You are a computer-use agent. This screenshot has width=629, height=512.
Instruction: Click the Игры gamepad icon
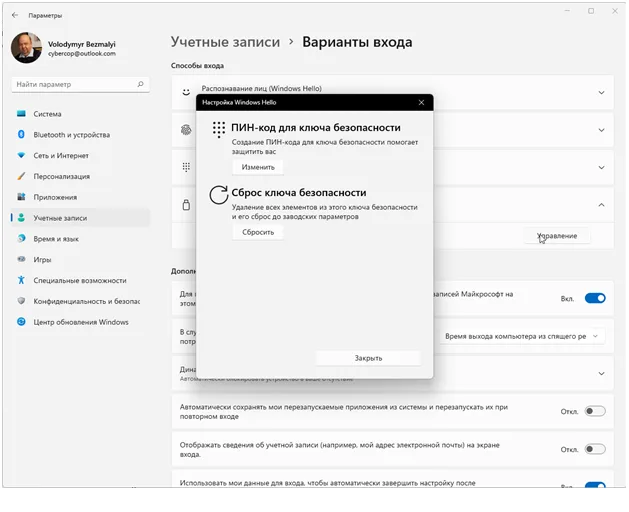click(x=21, y=259)
